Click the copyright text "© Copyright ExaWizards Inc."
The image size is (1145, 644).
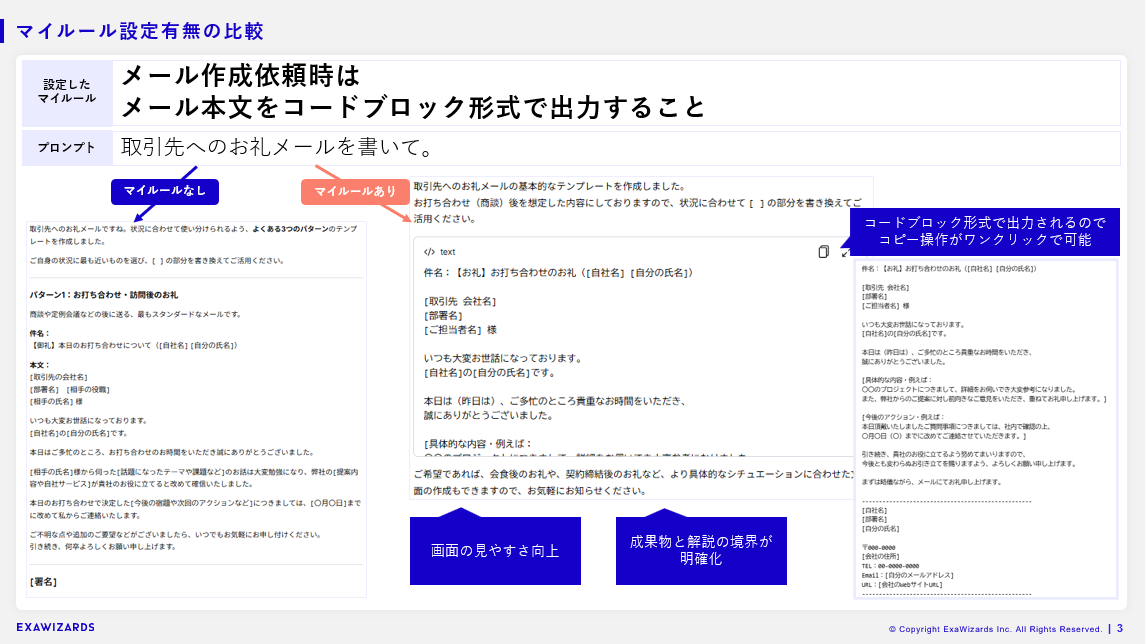click(950, 629)
